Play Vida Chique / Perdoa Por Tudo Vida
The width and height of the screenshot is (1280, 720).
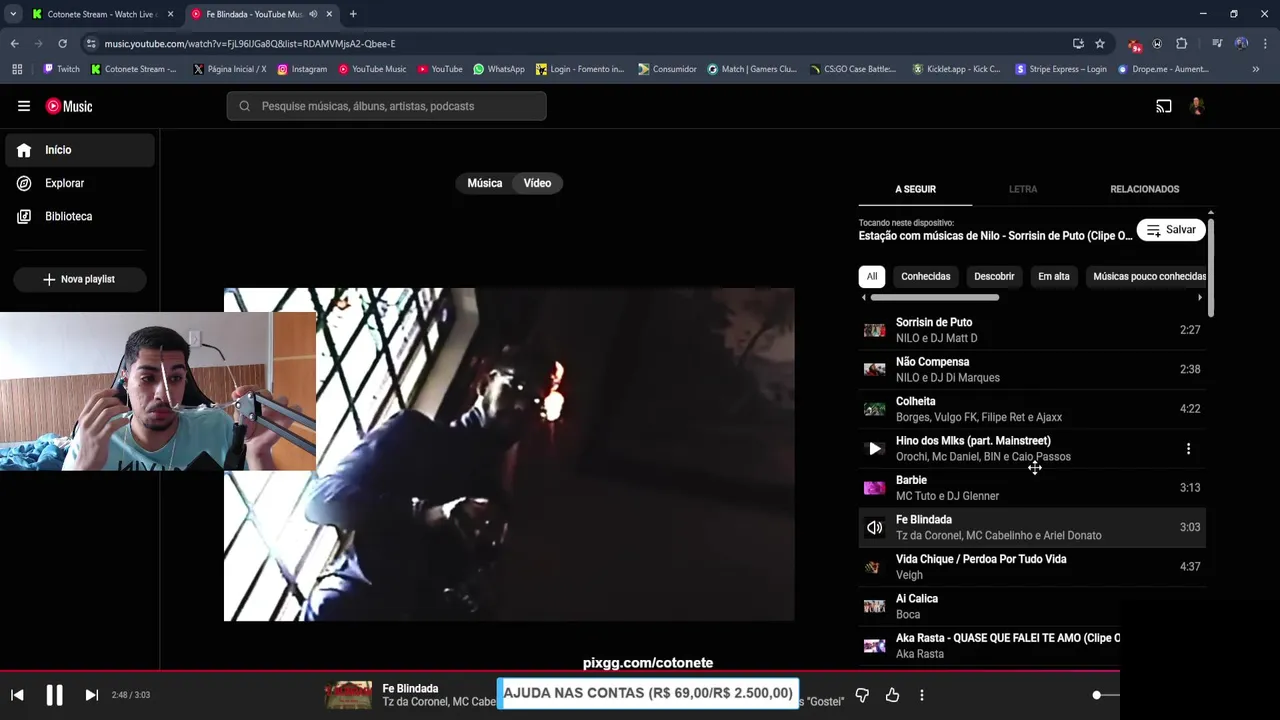pyautogui.click(x=1032, y=567)
